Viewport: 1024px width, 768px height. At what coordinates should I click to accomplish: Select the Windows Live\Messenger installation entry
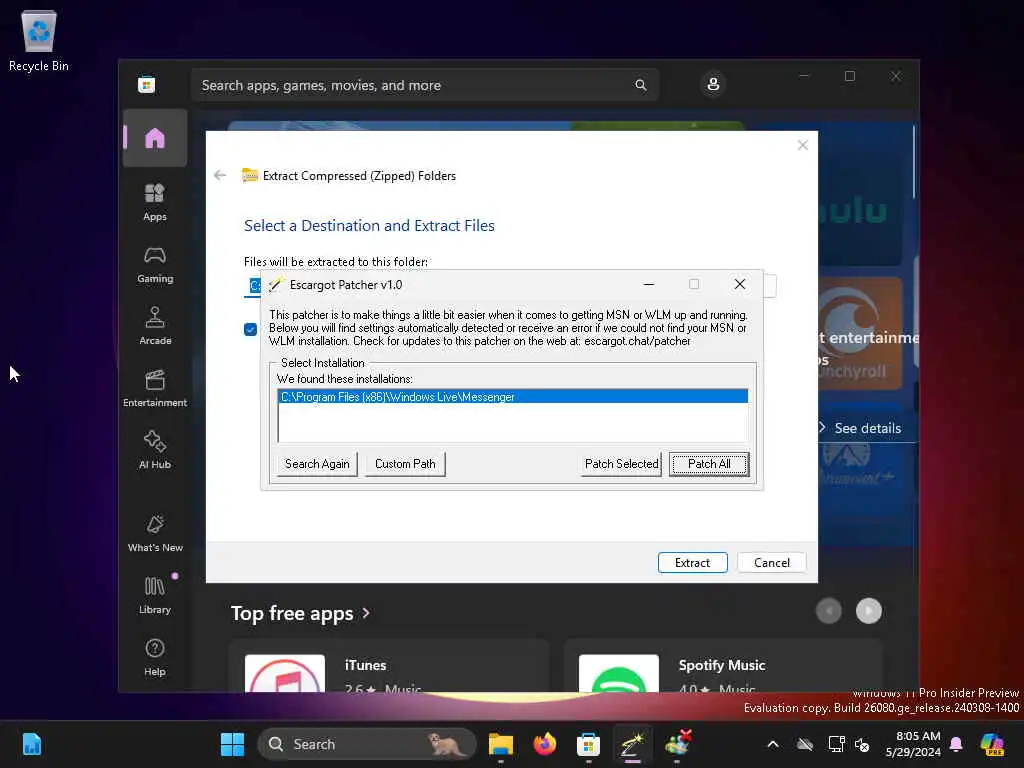(x=513, y=396)
